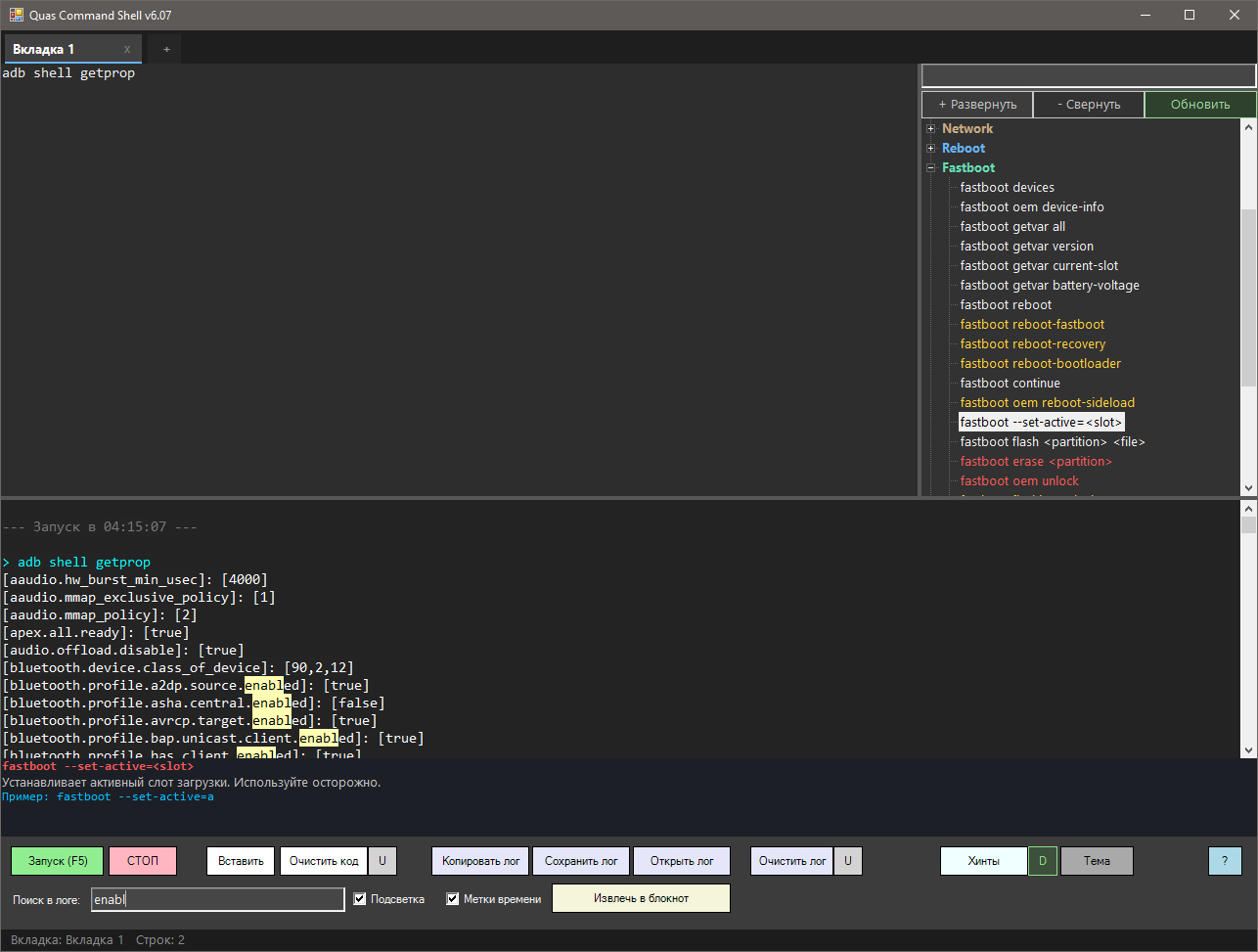Add a new tab with plus button
Screen dimensions: 1258x952
[x=166, y=49]
